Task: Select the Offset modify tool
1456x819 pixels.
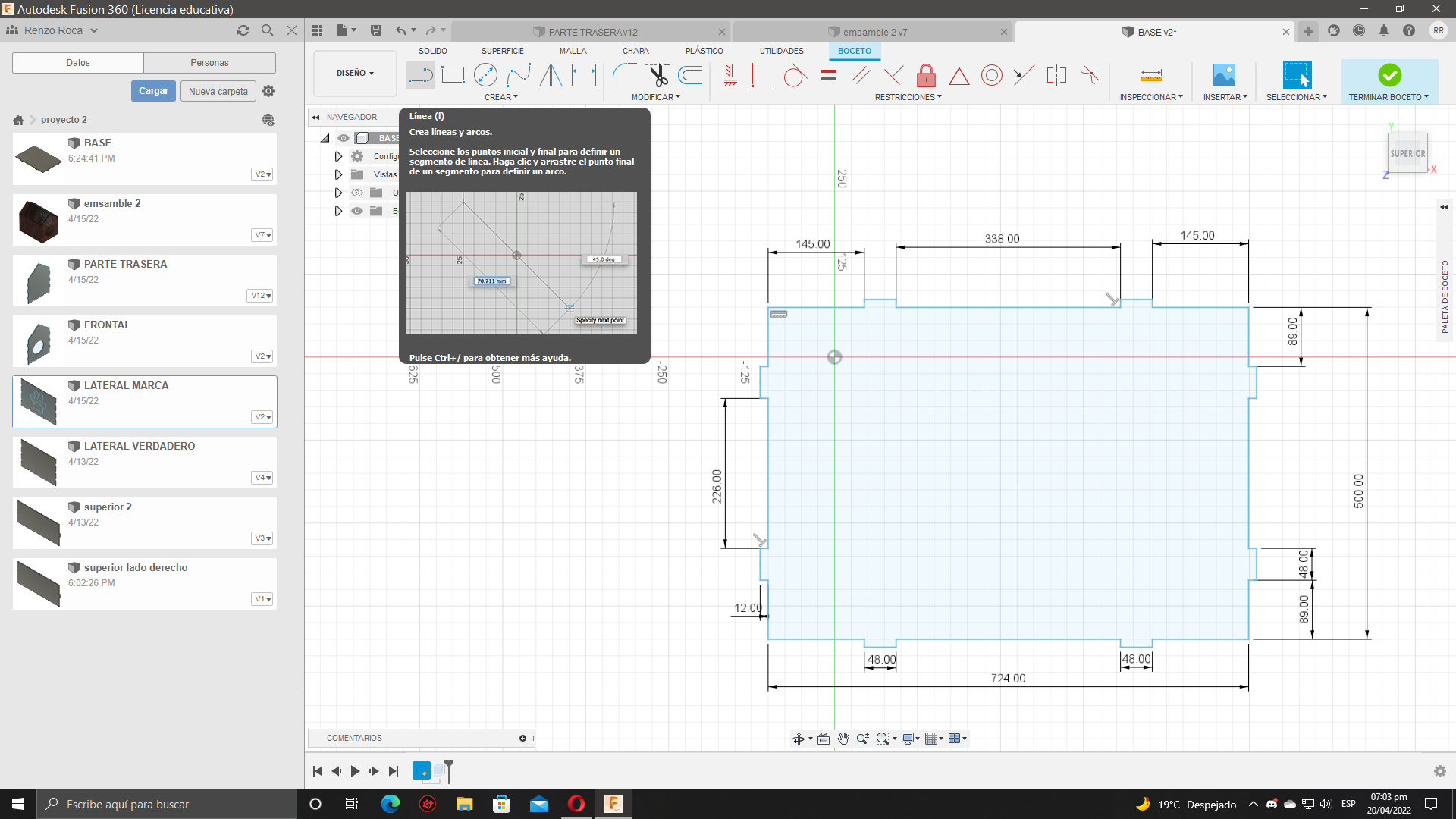Action: point(691,75)
